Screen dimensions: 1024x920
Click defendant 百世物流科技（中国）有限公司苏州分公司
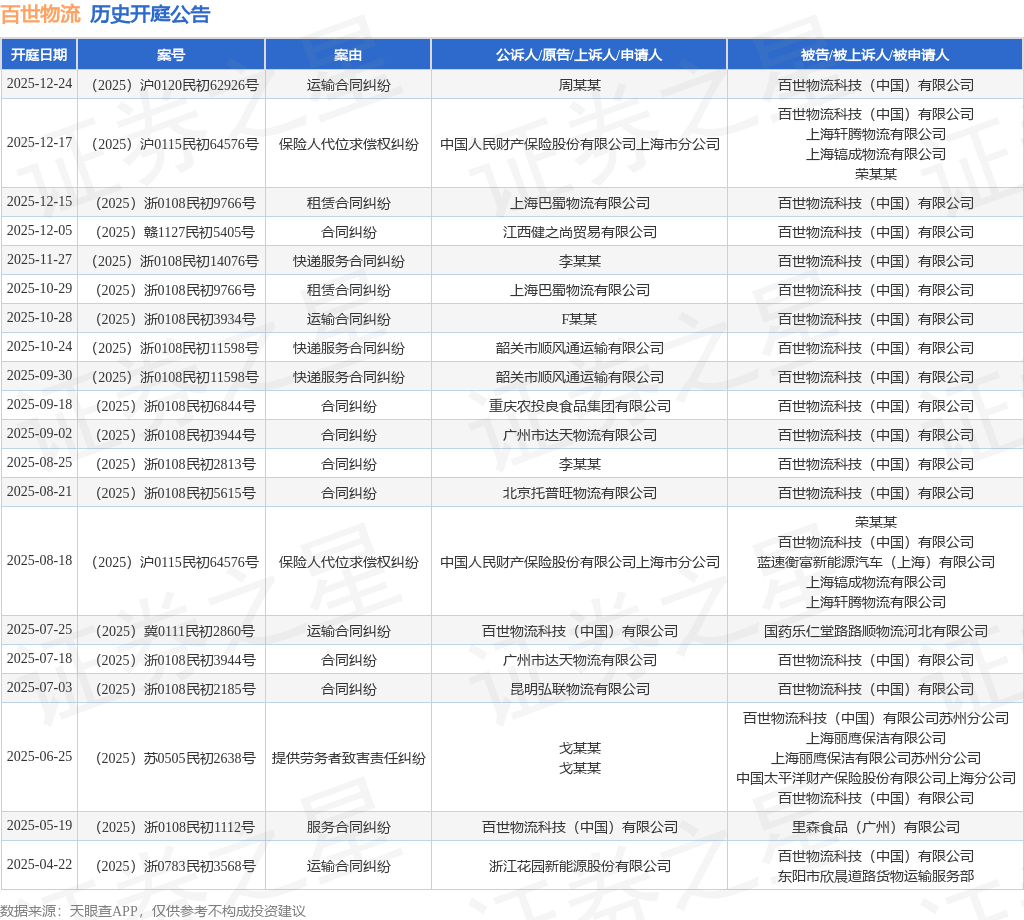[875, 718]
